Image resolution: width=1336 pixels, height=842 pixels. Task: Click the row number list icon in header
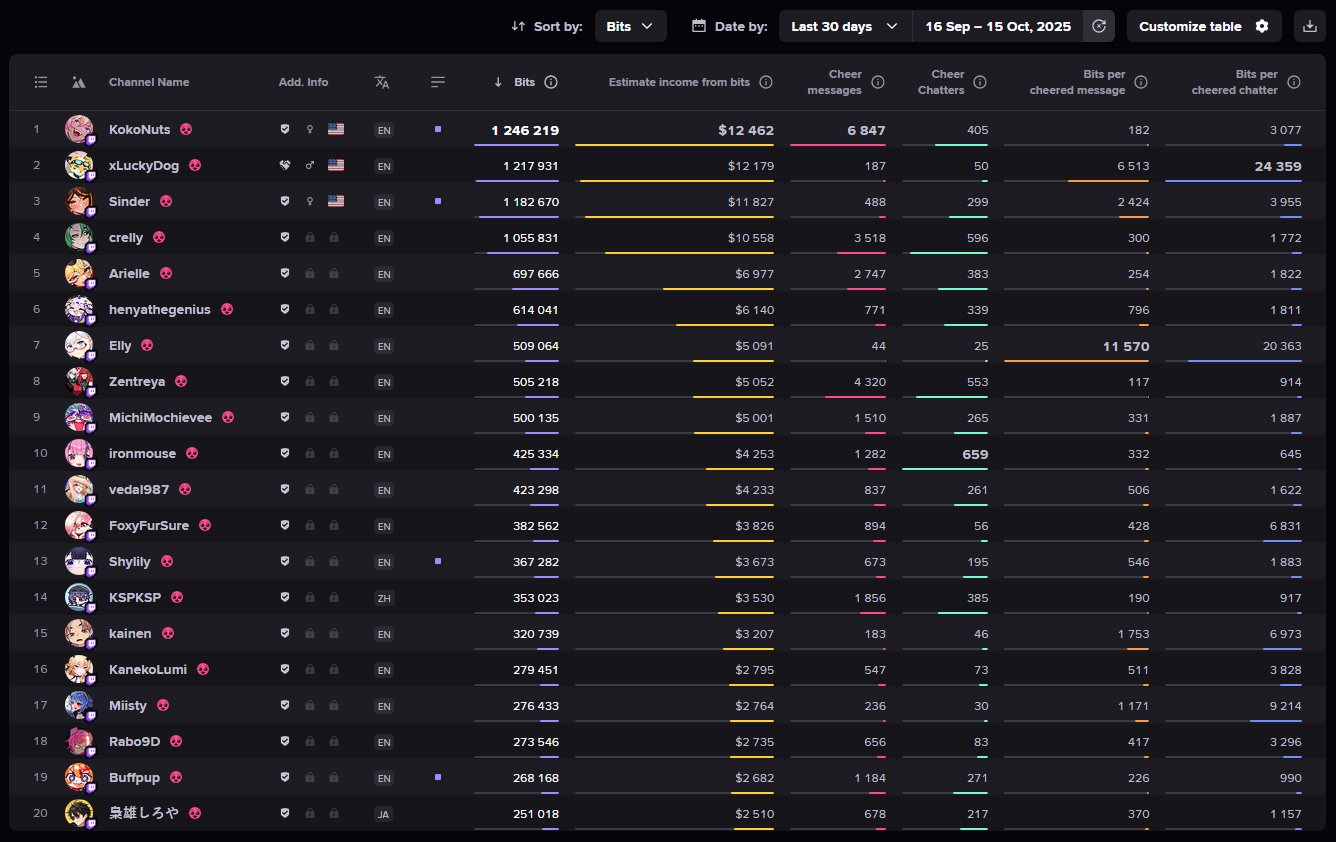41,82
